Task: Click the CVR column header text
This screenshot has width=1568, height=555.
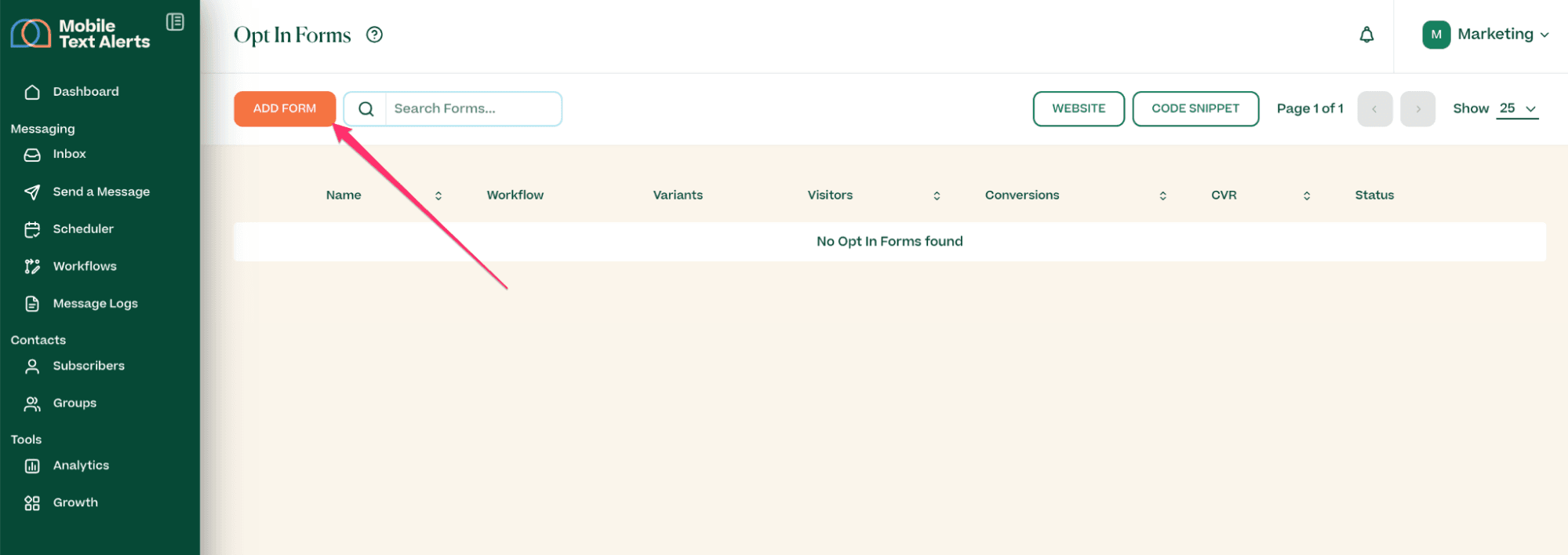Action: (x=1224, y=195)
